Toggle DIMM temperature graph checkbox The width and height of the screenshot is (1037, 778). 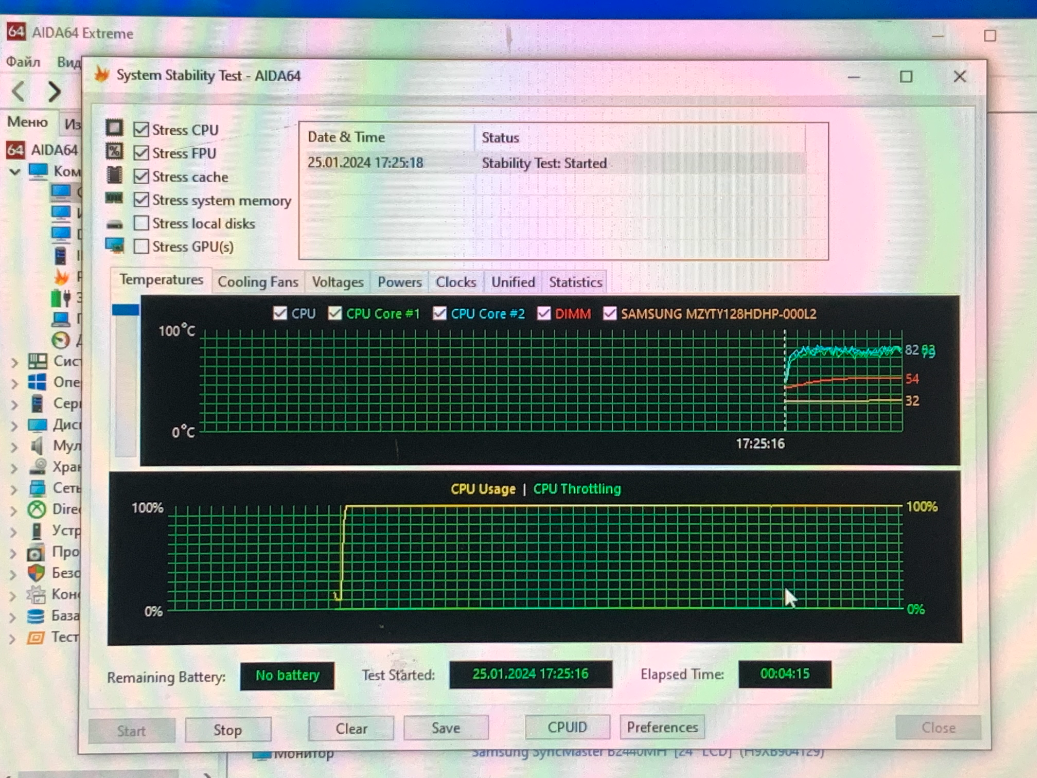click(544, 313)
